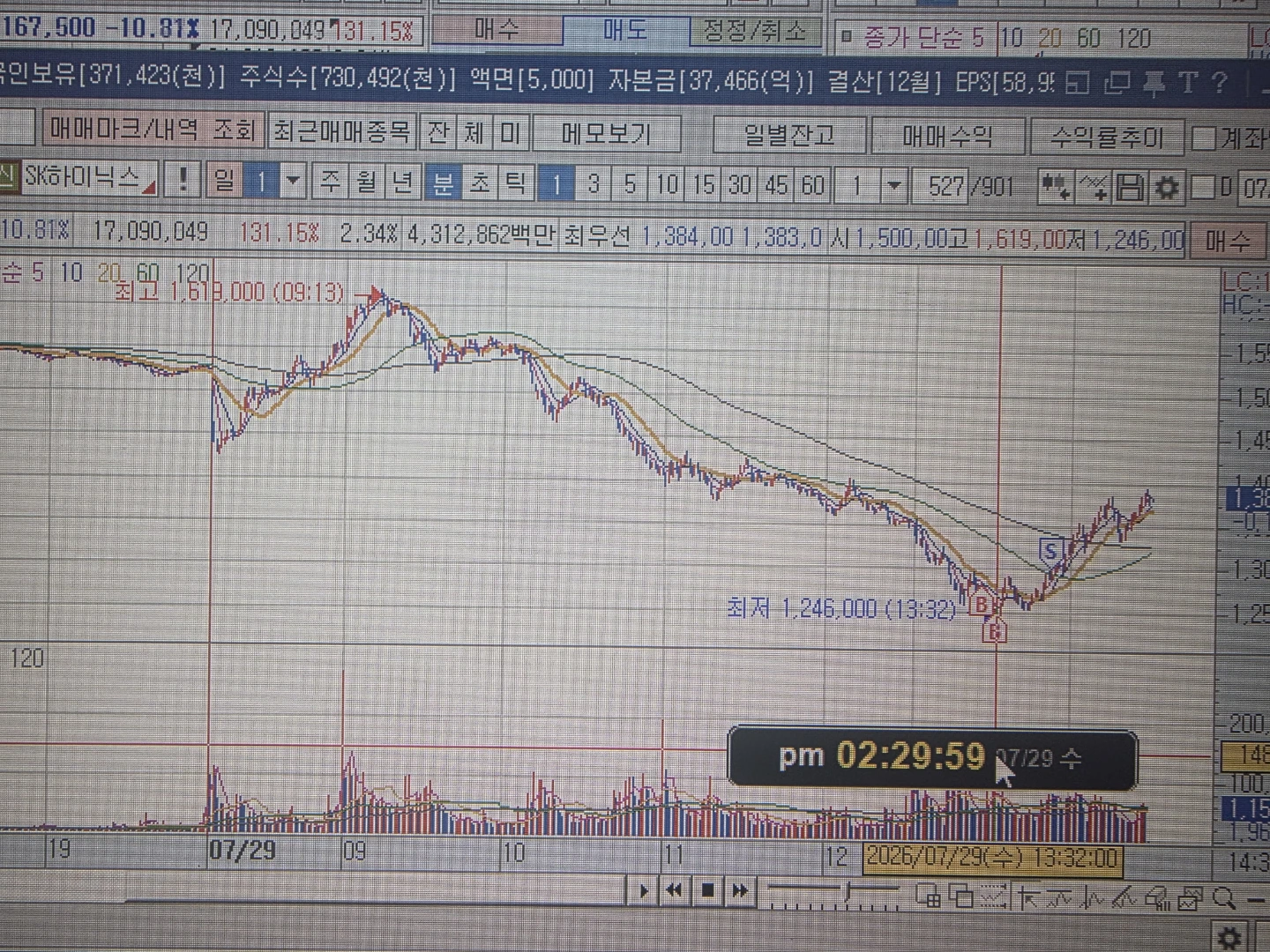Open chart settings gear in toolbar

pos(1166,188)
